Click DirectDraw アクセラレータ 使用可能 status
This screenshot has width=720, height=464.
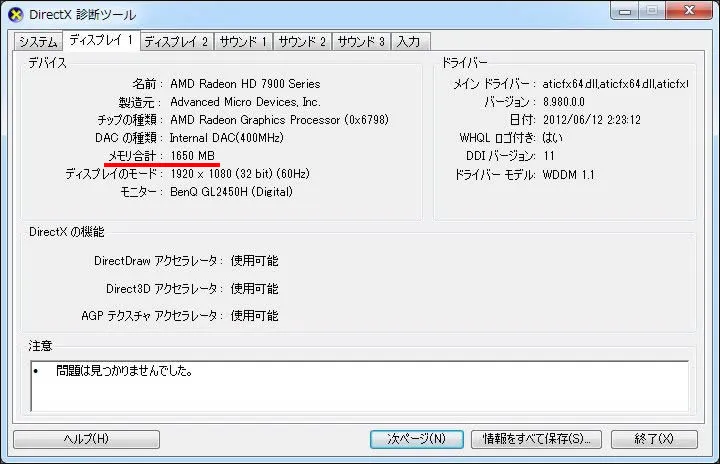[x=254, y=261]
